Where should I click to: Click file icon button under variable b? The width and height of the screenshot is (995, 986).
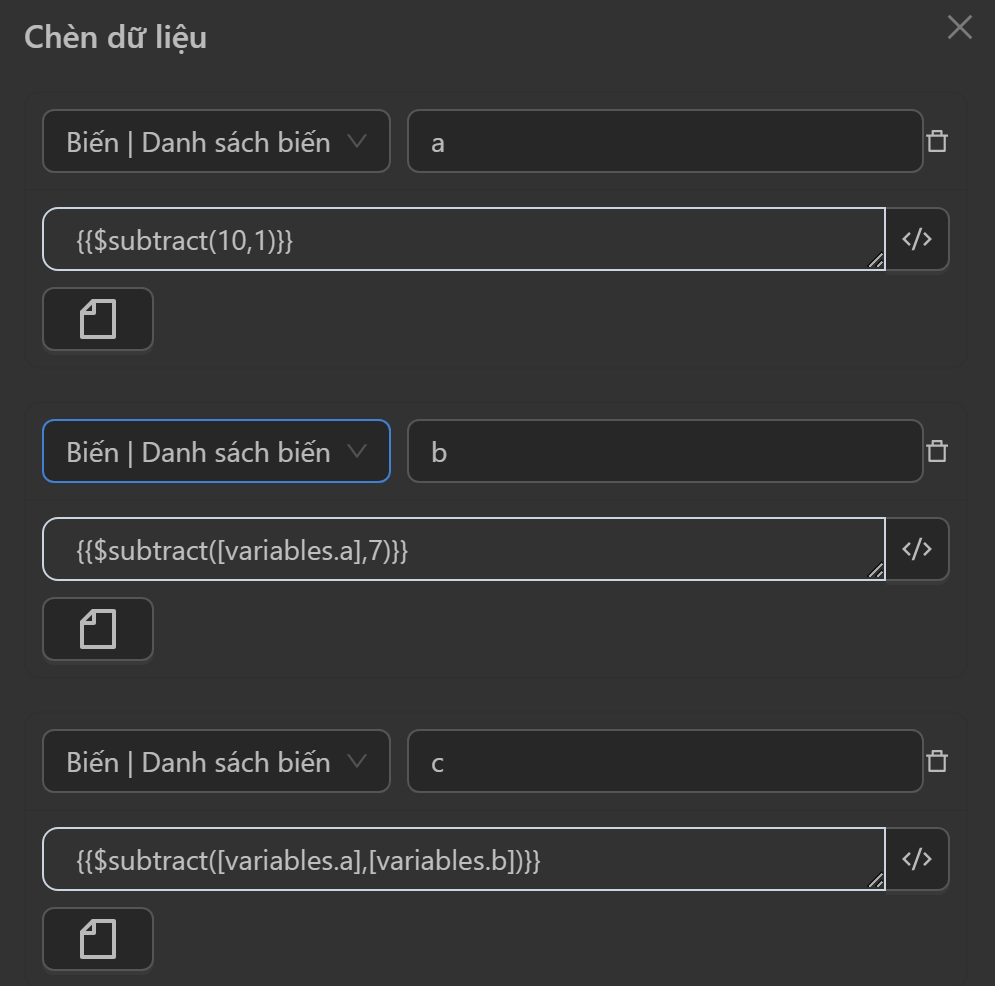point(98,629)
